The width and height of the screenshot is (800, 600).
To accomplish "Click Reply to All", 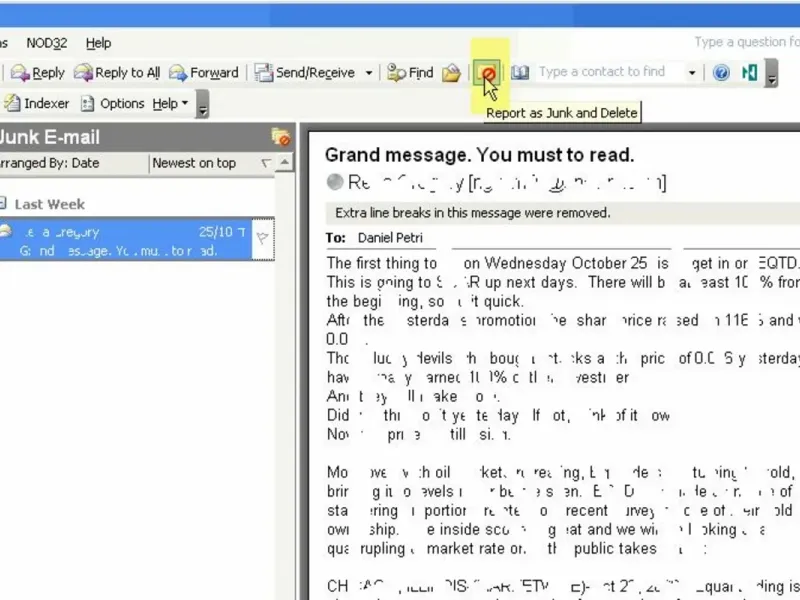I will [x=117, y=73].
